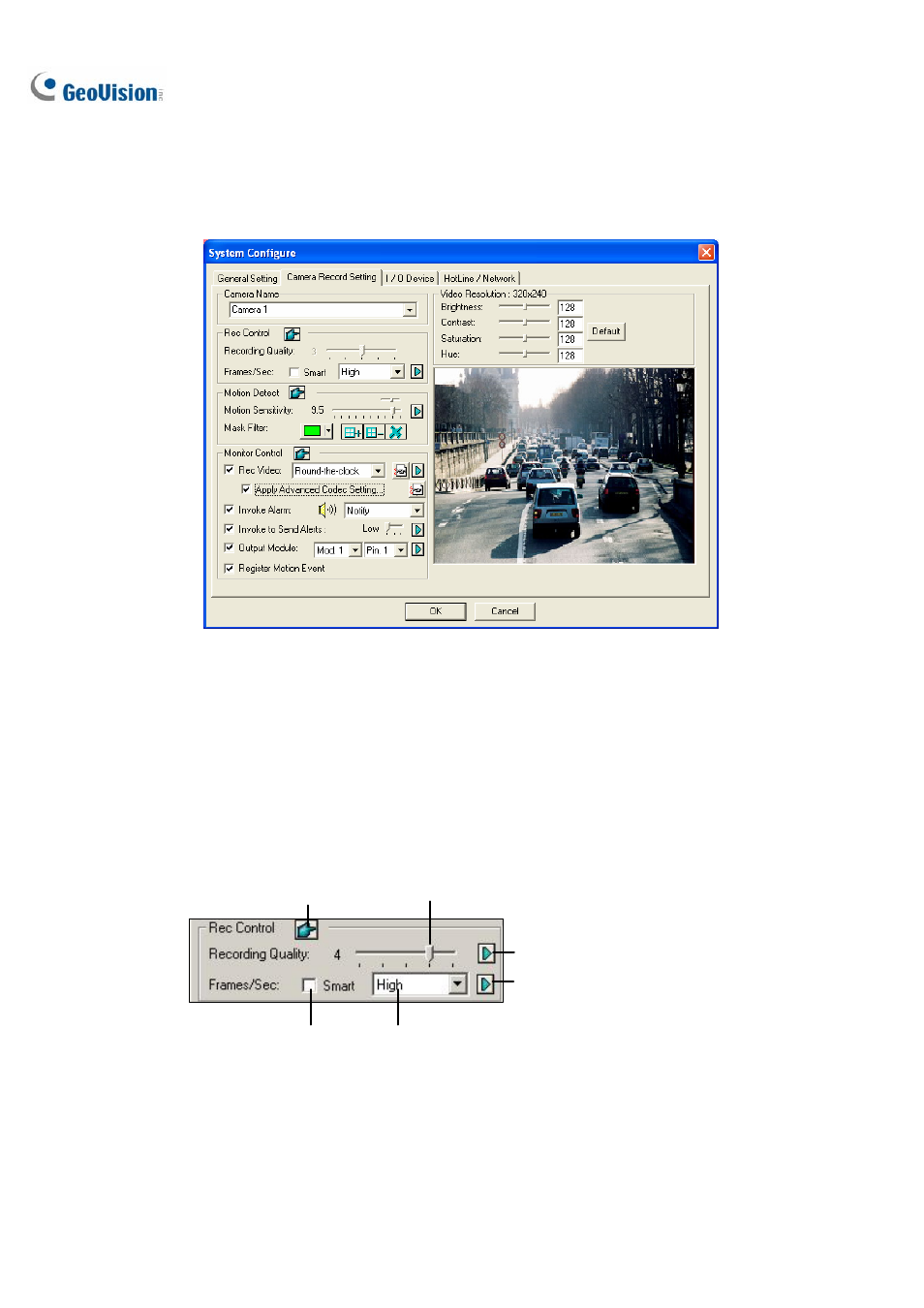The width and height of the screenshot is (924, 1308).
Task: Switch to the I/O Device tab
Action: 410,278
